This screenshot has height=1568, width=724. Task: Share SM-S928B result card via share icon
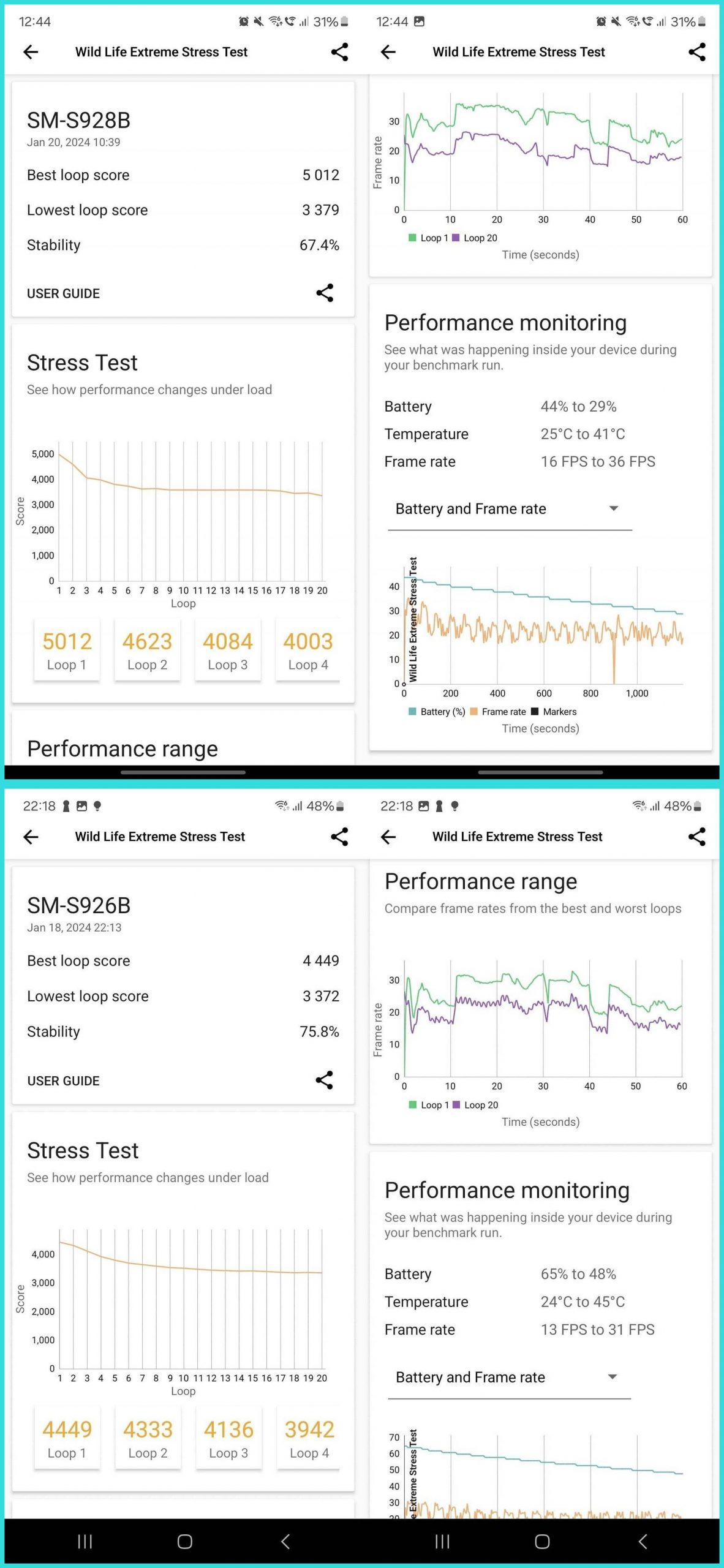coord(325,293)
